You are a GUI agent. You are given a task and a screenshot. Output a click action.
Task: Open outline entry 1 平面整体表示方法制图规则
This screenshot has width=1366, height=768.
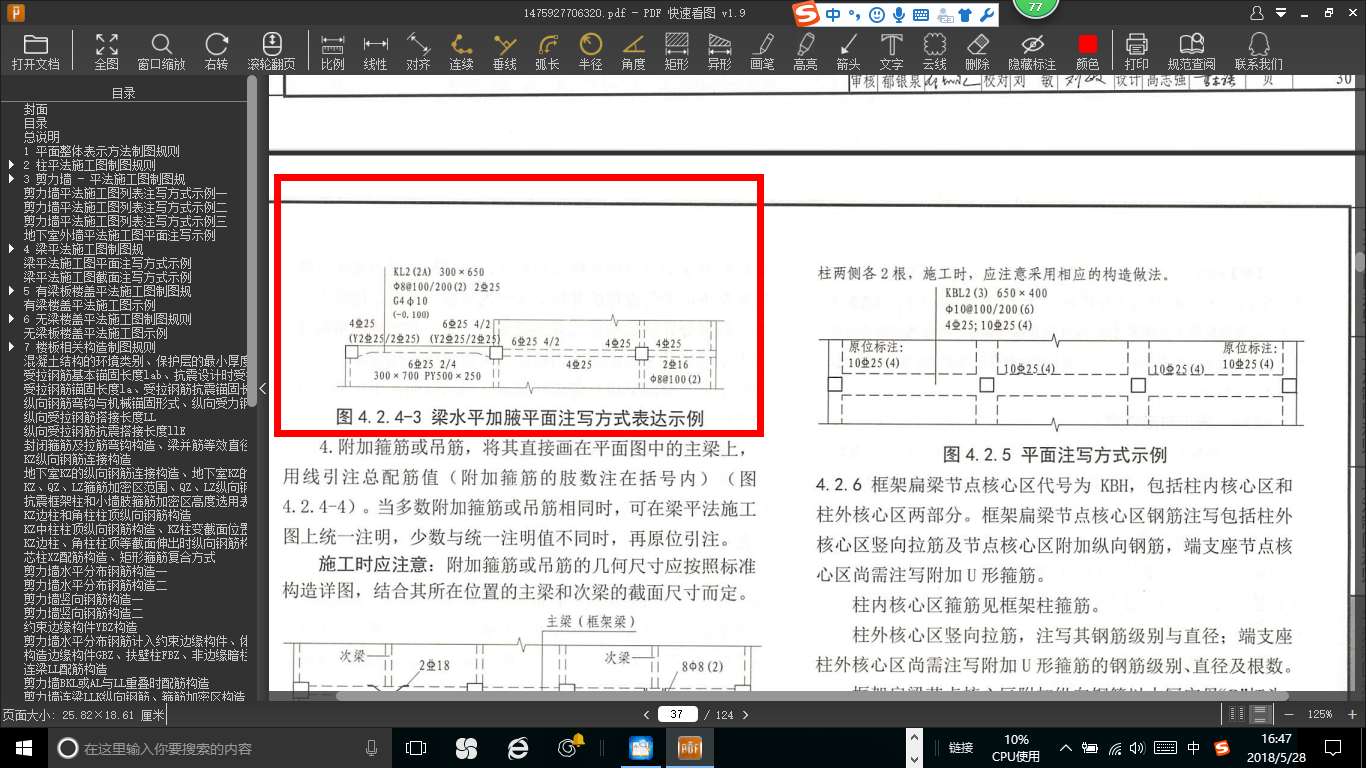(x=101, y=151)
